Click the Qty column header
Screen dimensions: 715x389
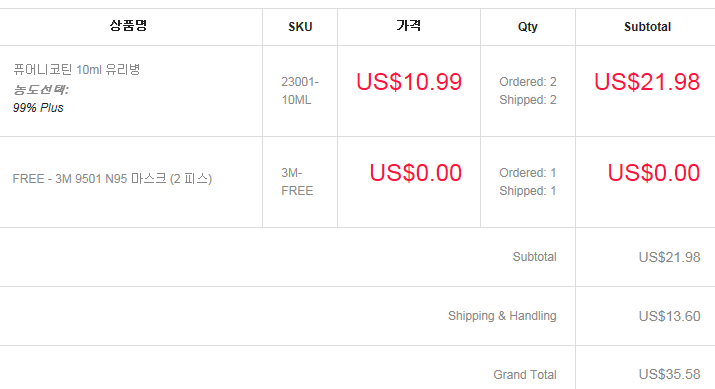(528, 27)
